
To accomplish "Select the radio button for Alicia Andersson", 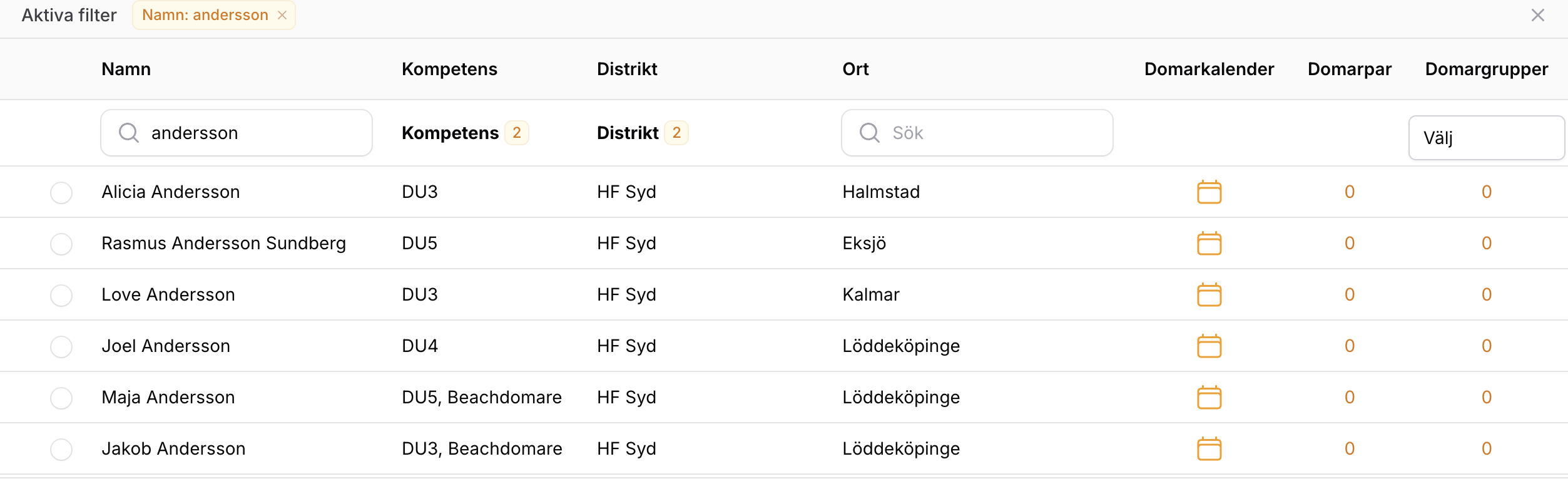I will [61, 192].
